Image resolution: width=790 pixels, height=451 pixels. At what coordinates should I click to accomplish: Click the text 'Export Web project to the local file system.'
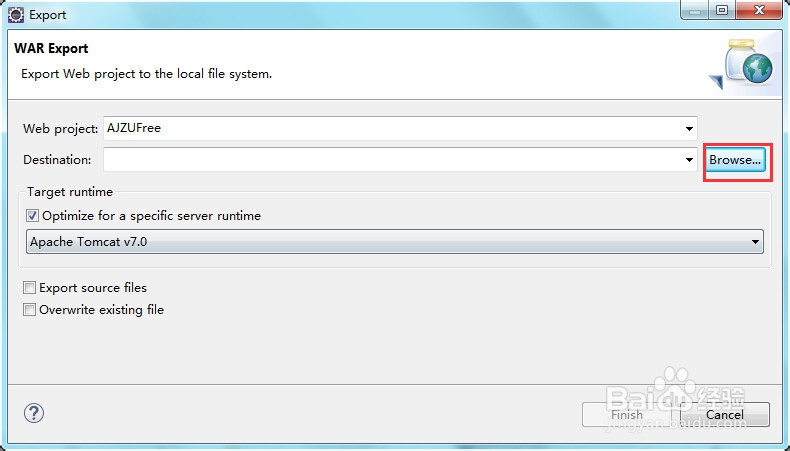146,74
